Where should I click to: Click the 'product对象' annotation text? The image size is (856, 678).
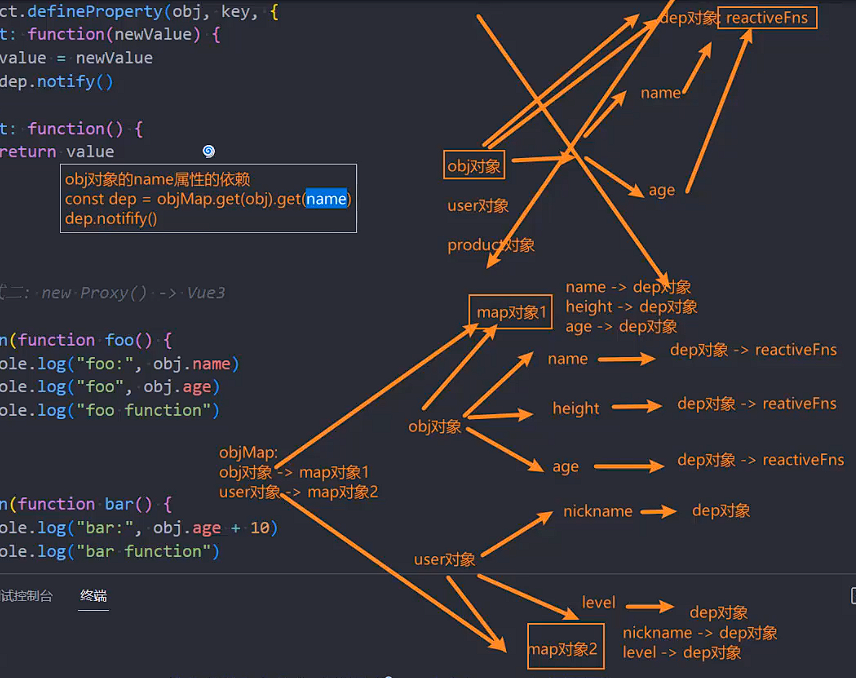(x=491, y=245)
